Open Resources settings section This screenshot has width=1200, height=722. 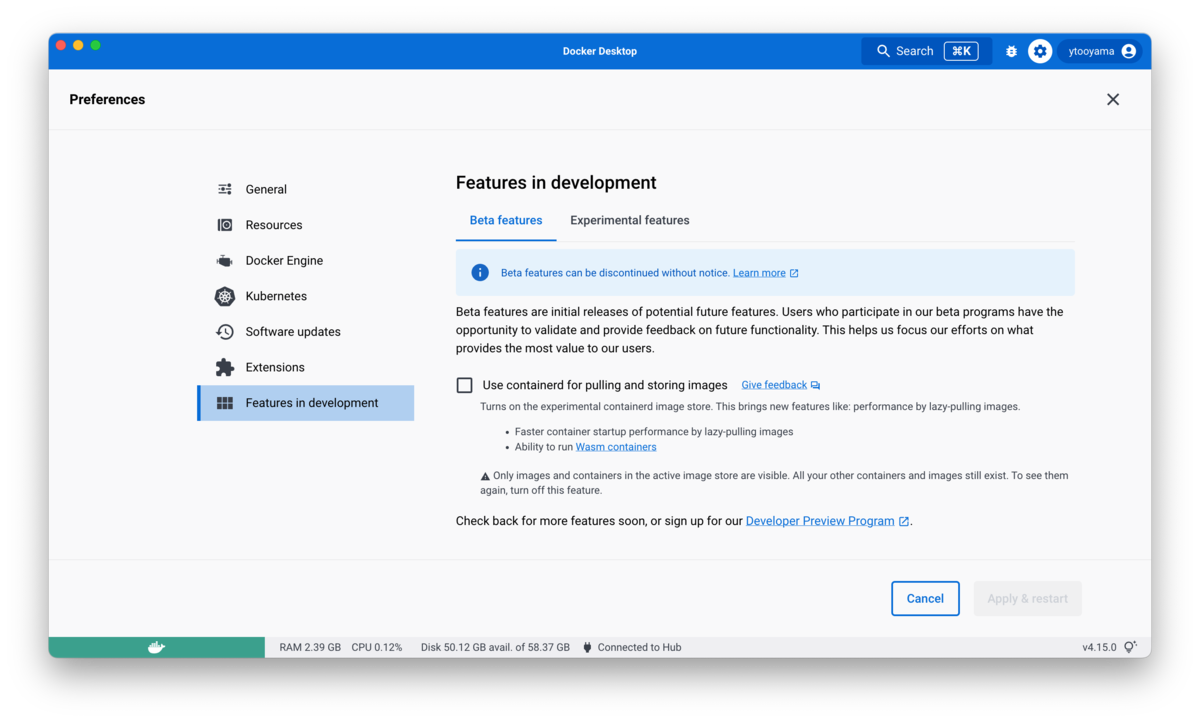click(x=306, y=225)
